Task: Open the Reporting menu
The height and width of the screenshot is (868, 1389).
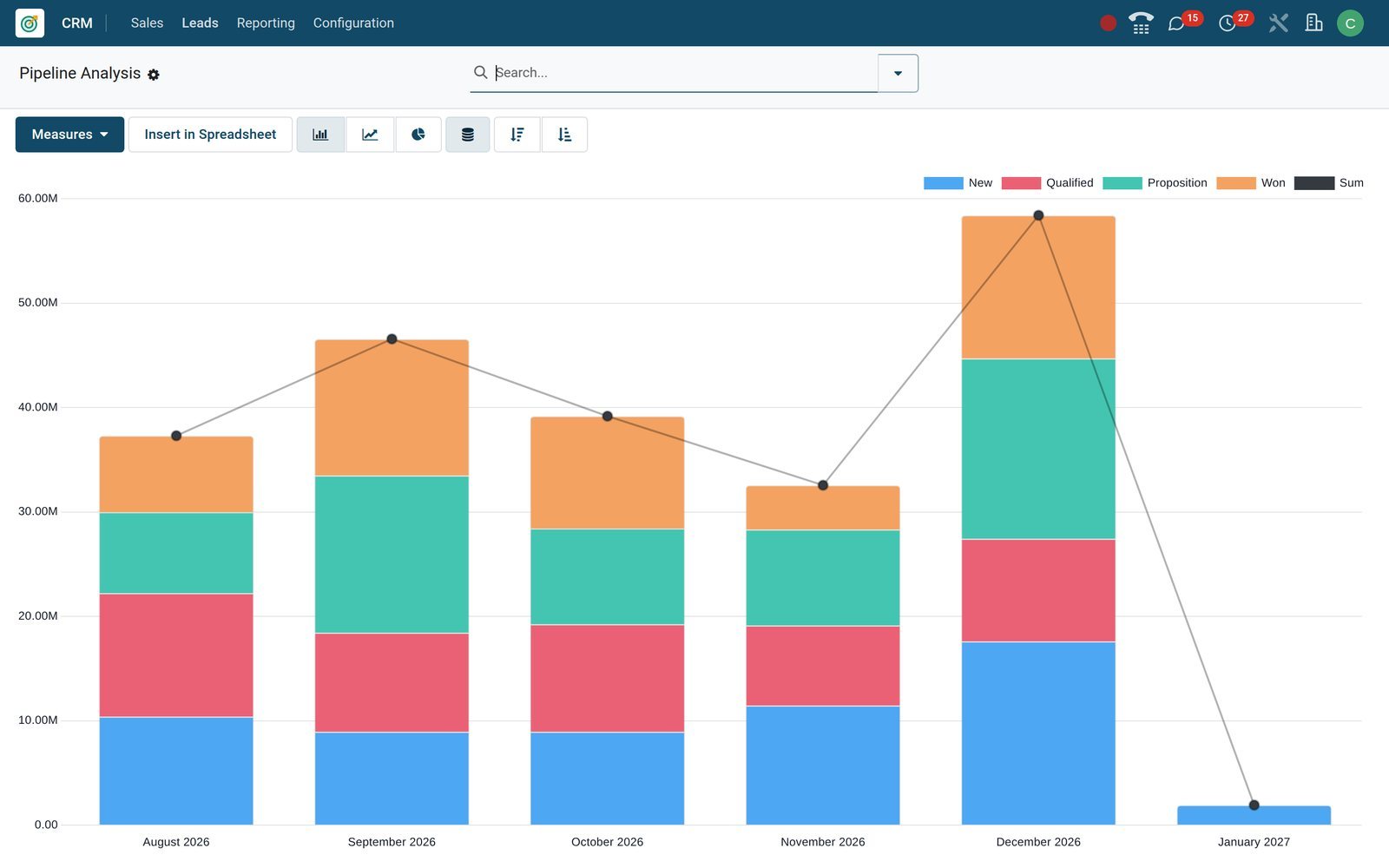Action: point(266,23)
